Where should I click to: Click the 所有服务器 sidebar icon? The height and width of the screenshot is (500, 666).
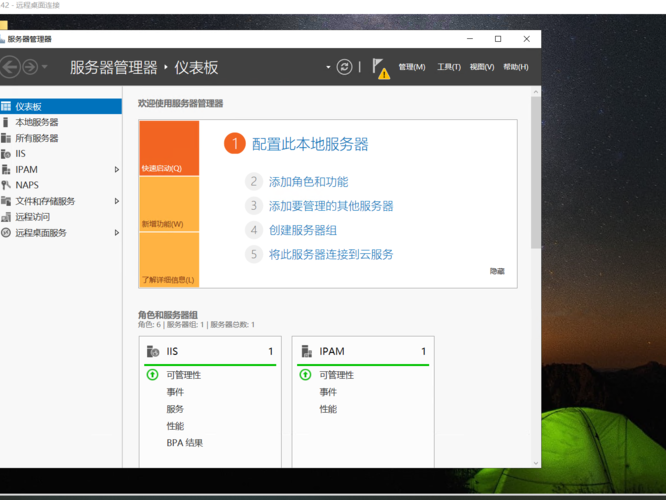(x=6, y=138)
